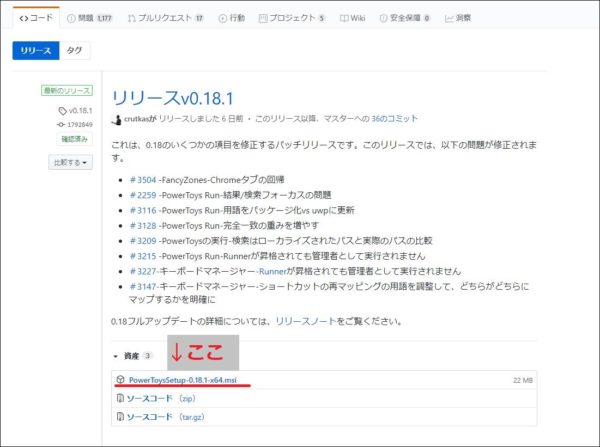Viewport: 600px width, 447px height.
Task: Click the blue リリース button
Action: (36, 51)
